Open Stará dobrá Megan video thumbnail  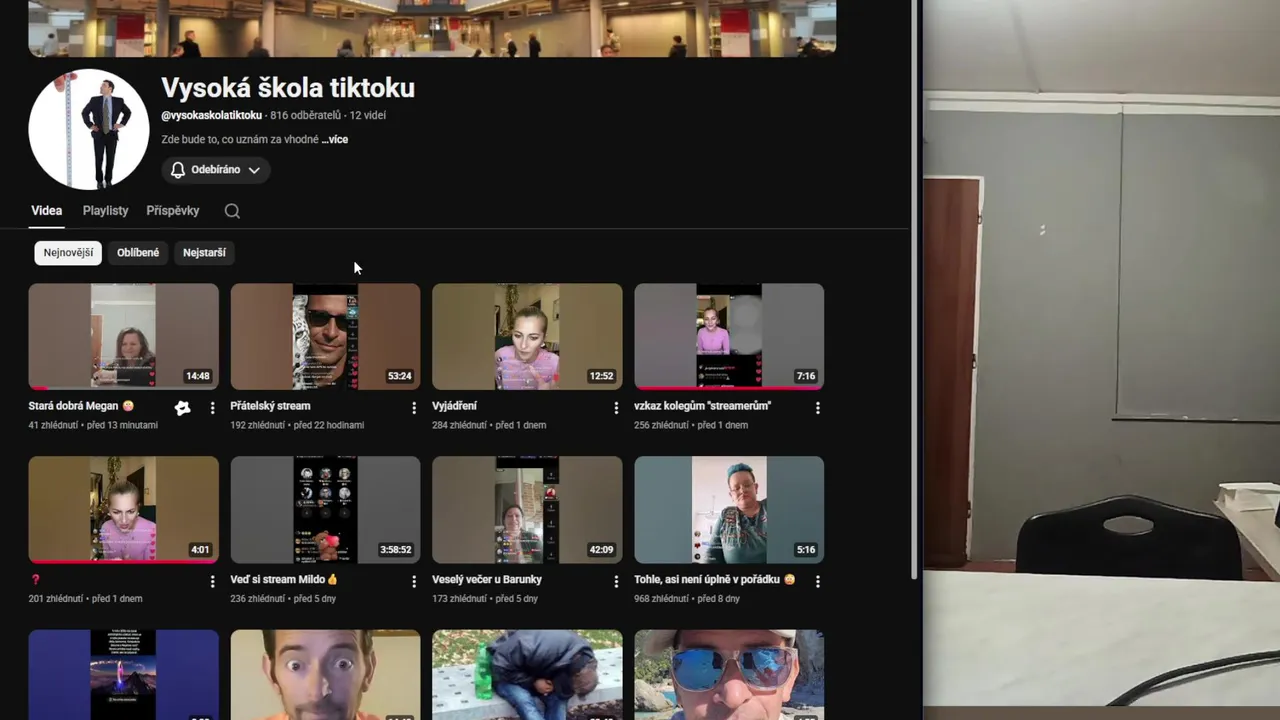click(x=123, y=336)
